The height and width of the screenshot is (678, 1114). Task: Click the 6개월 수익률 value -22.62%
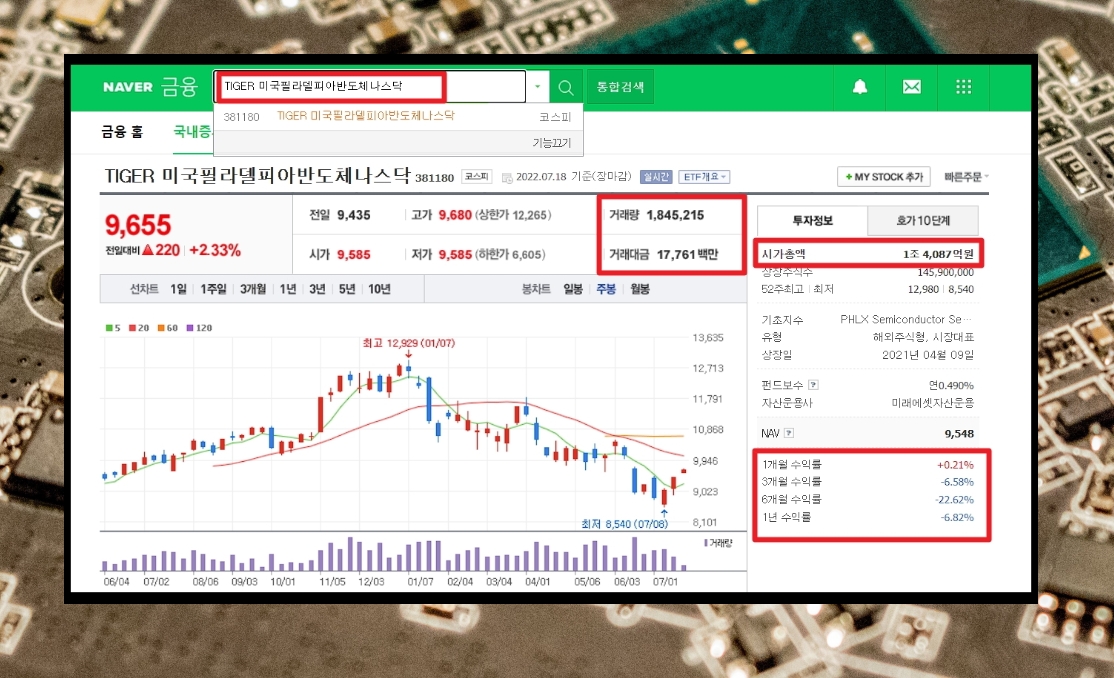click(x=954, y=500)
